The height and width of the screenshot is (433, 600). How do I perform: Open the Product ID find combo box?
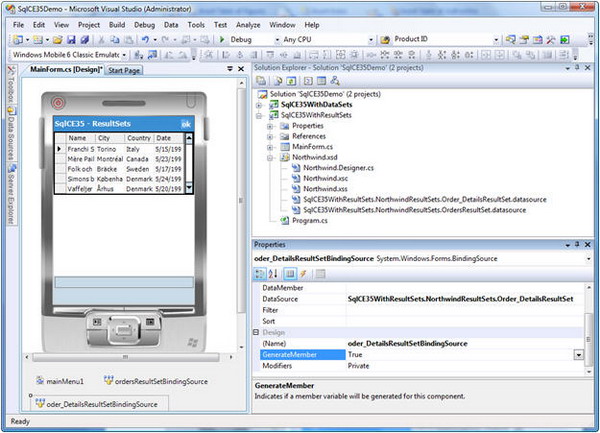point(496,40)
